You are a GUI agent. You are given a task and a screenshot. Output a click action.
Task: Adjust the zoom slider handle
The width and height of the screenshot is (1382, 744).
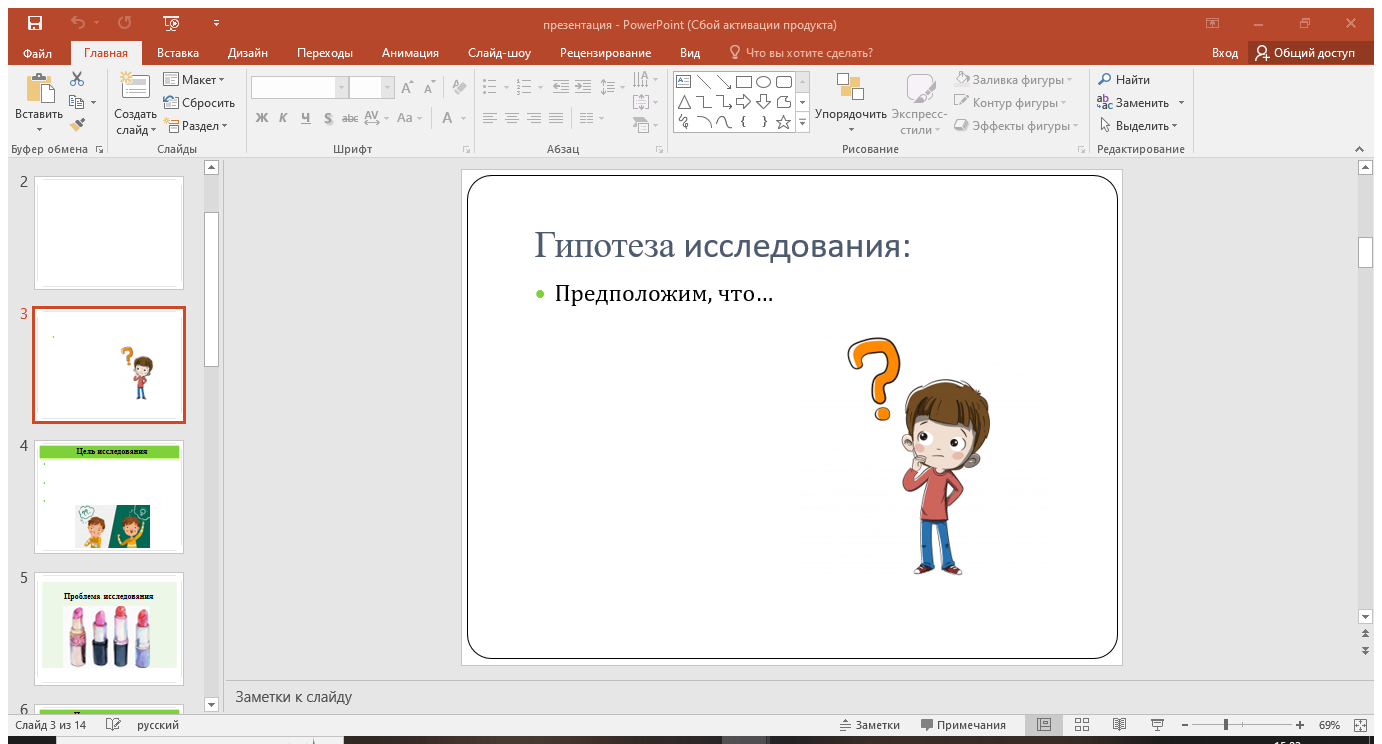click(x=1226, y=725)
